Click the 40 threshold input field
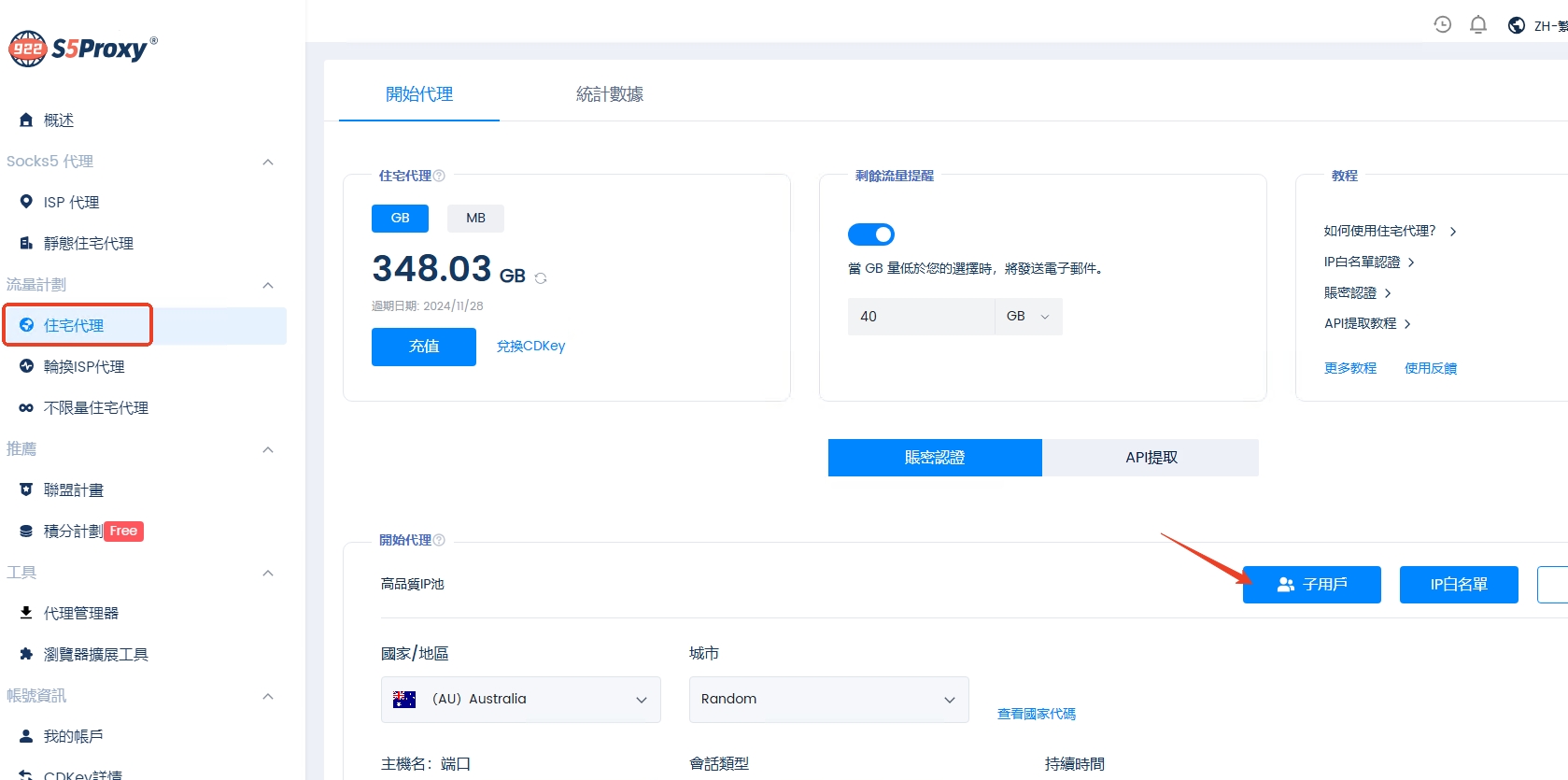Screen dimensions: 1568x780 coord(920,317)
